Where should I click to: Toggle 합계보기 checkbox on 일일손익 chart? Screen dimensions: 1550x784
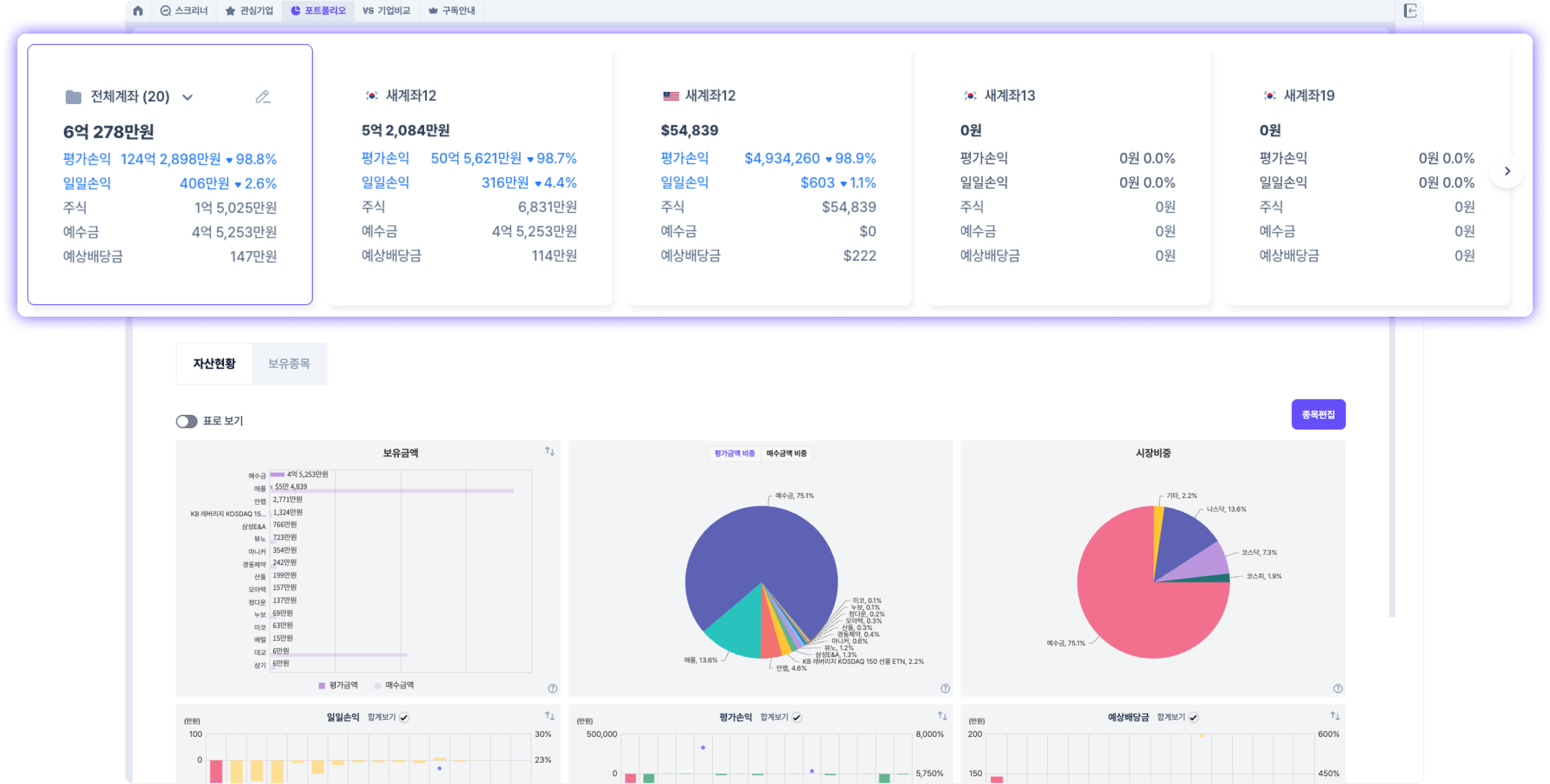405,717
